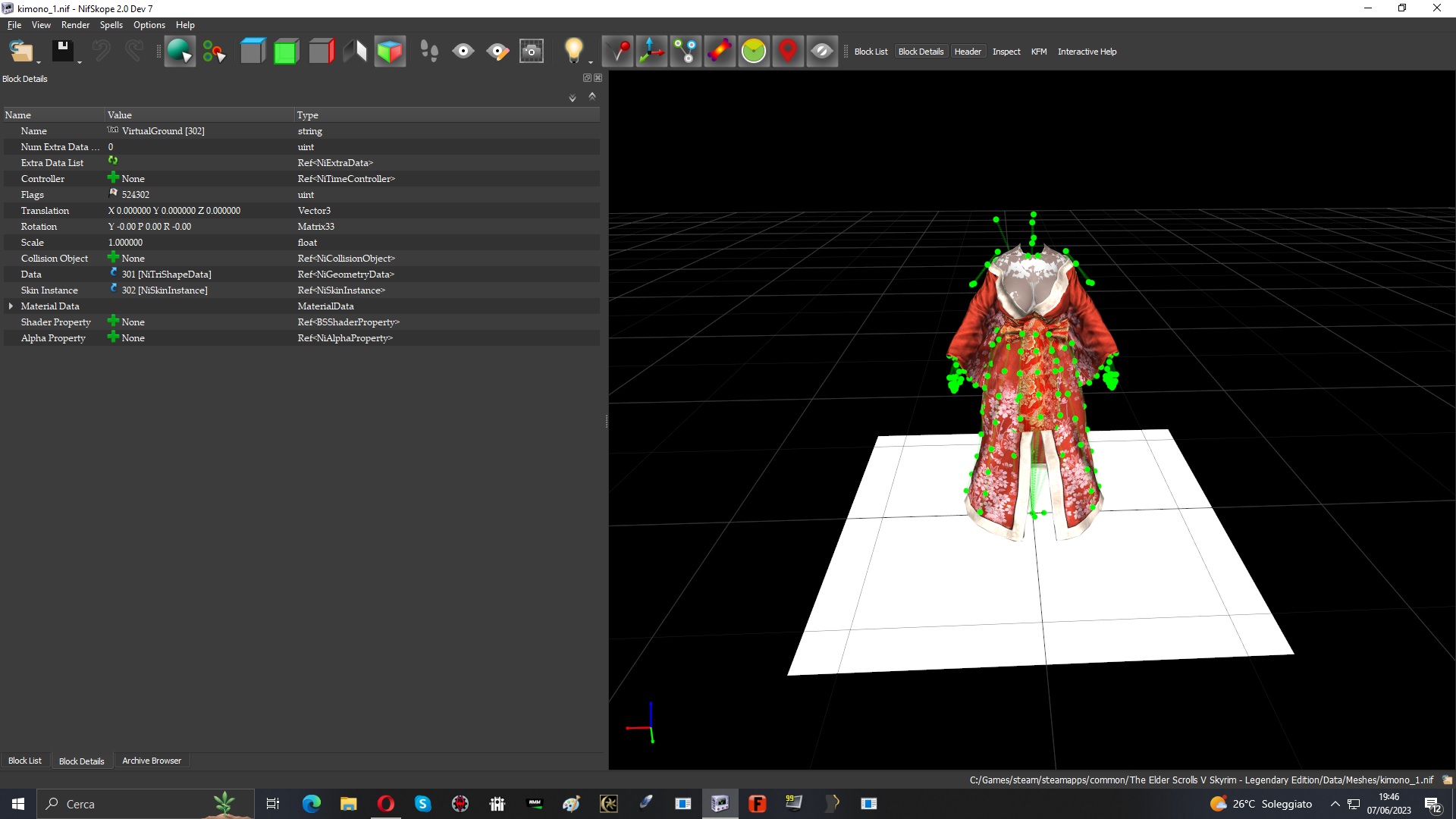Image resolution: width=1456 pixels, height=819 pixels.
Task: Switch to the Block List bottom tab
Action: click(x=25, y=761)
